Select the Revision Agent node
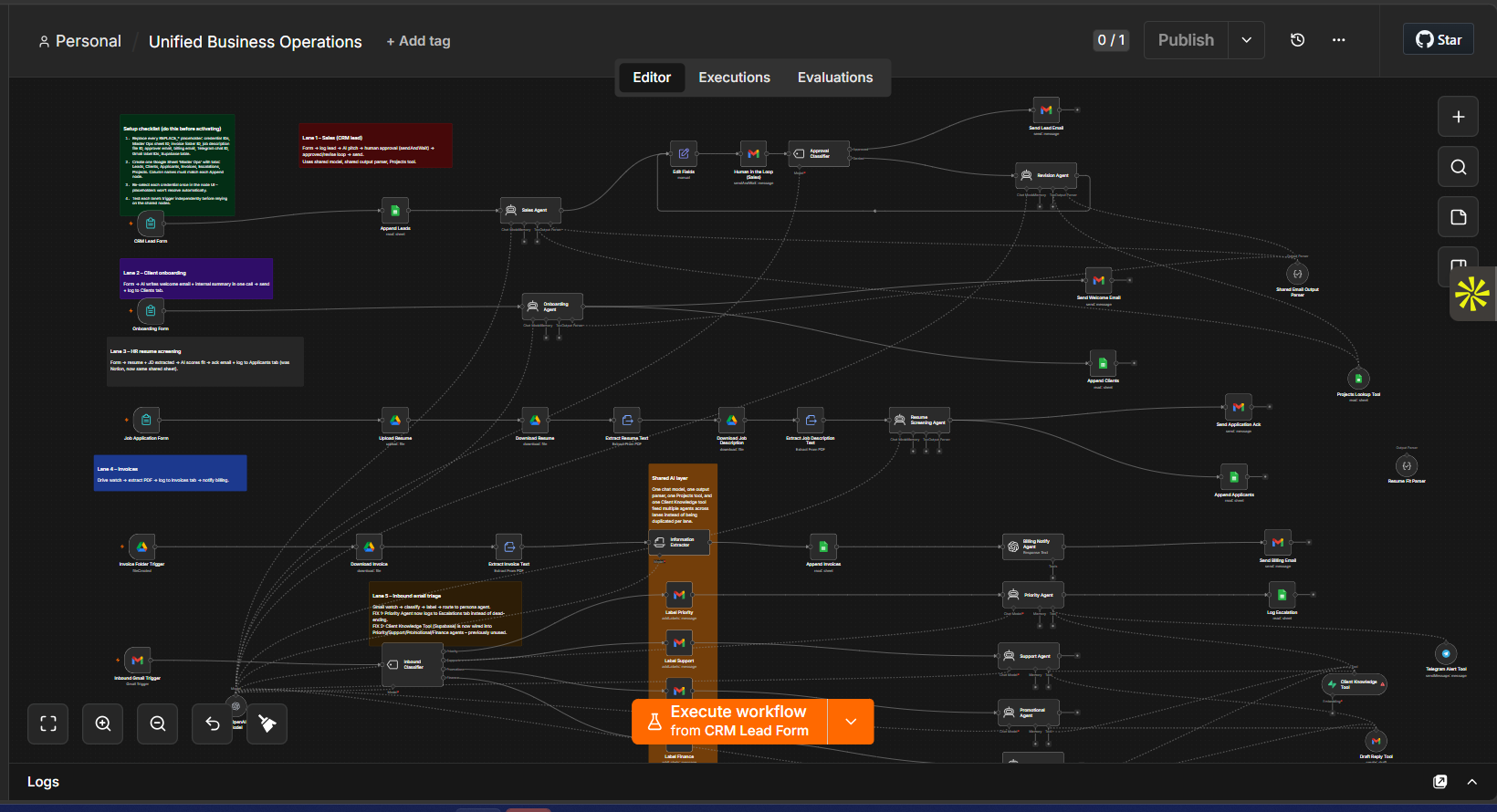The image size is (1497, 812). tap(1045, 175)
